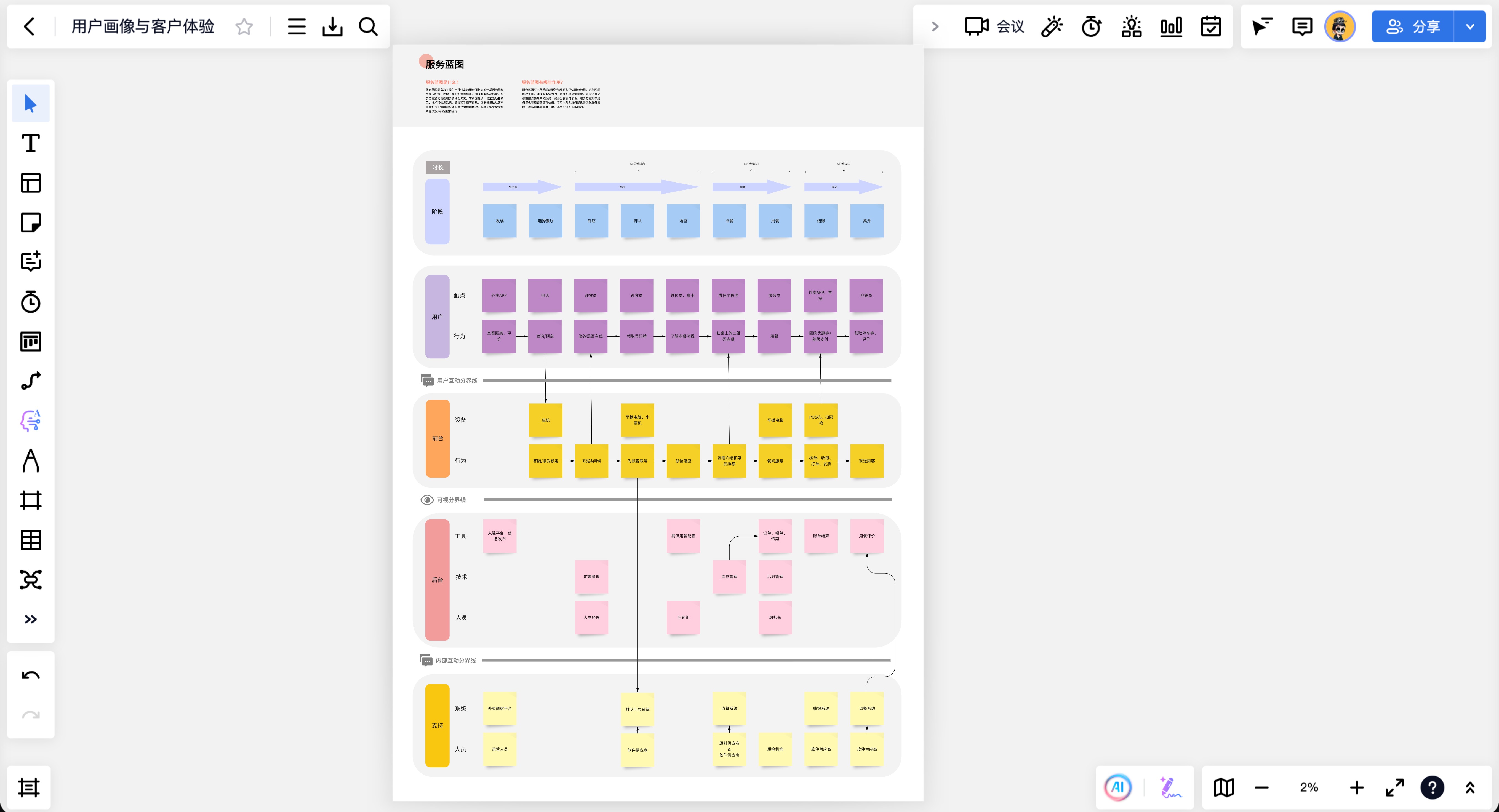The image size is (1499, 812).
Task: Go back with the left arrow
Action: pos(29,26)
